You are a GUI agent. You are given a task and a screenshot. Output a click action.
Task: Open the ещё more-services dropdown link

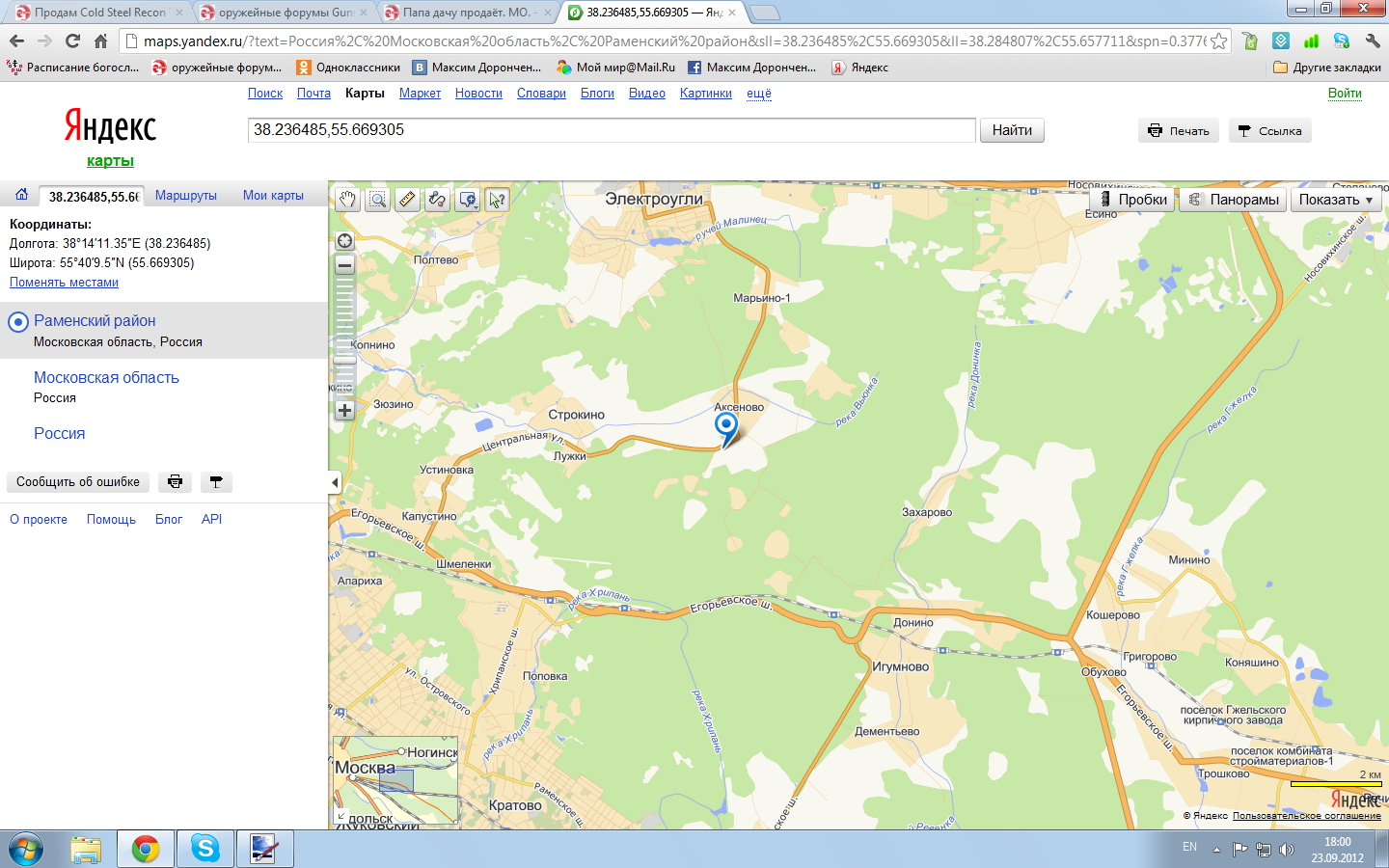tap(759, 94)
